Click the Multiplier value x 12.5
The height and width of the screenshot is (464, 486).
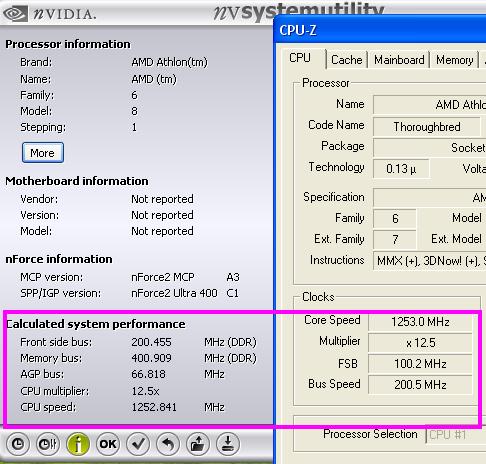click(420, 343)
